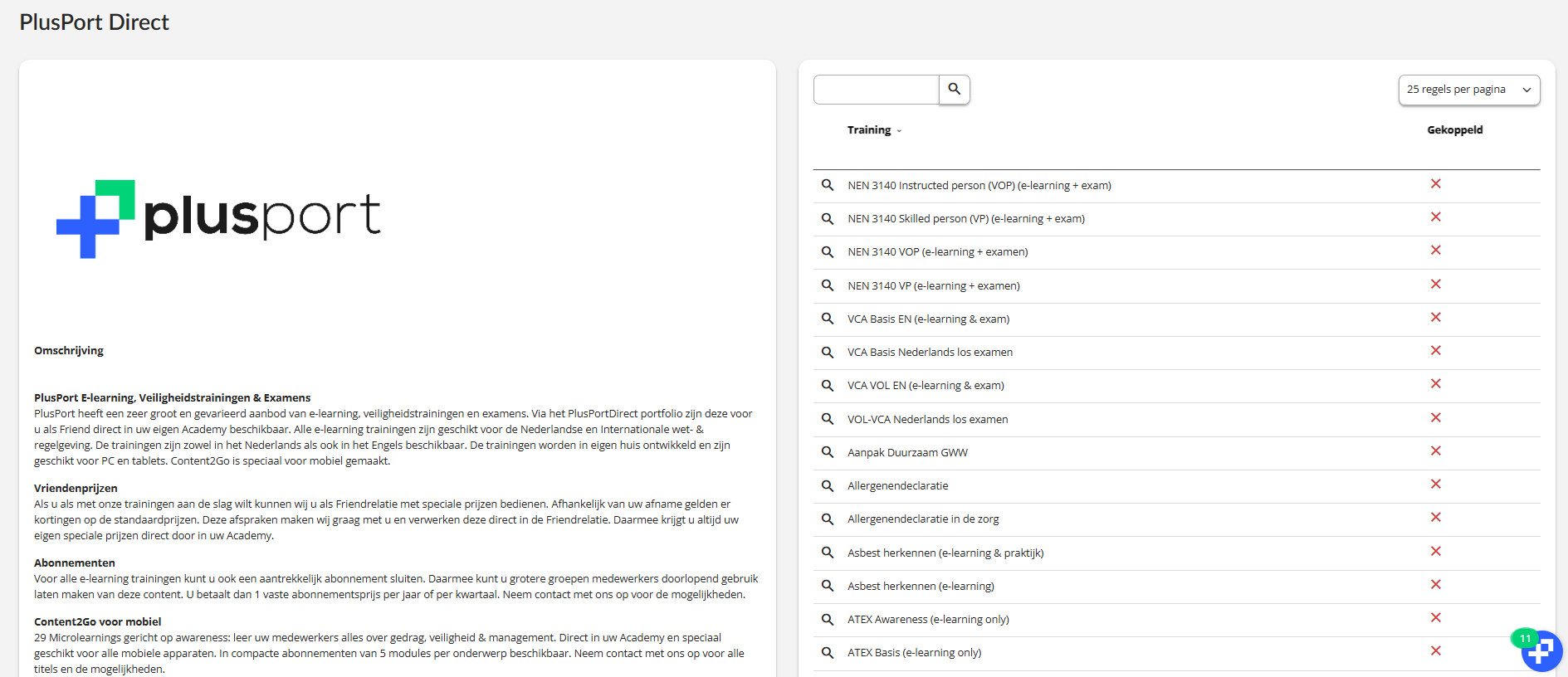
Task: Select Aanpak Duurzaam GWW training name
Action: point(907,453)
